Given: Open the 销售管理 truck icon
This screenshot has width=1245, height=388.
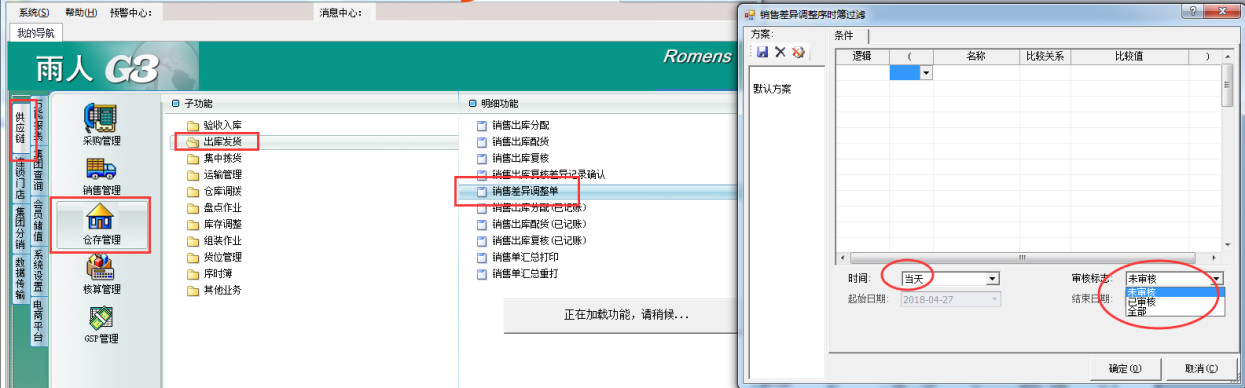Looking at the screenshot, I should [x=100, y=168].
